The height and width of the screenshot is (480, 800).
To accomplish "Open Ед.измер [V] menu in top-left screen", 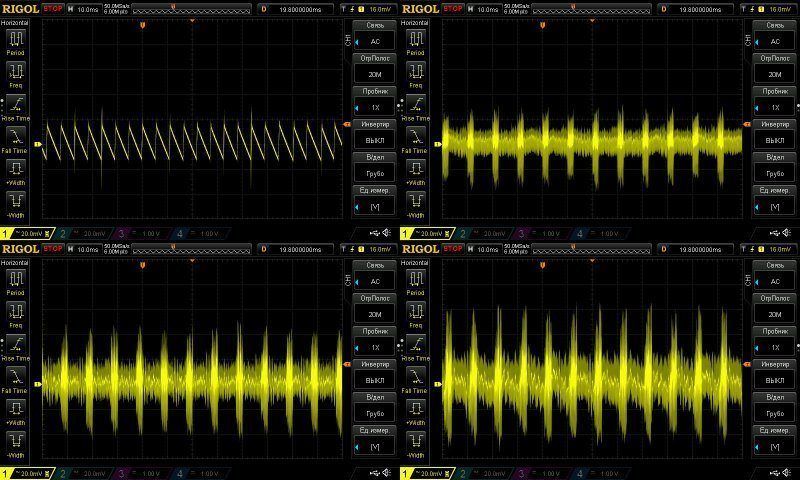I will tap(375, 199).
